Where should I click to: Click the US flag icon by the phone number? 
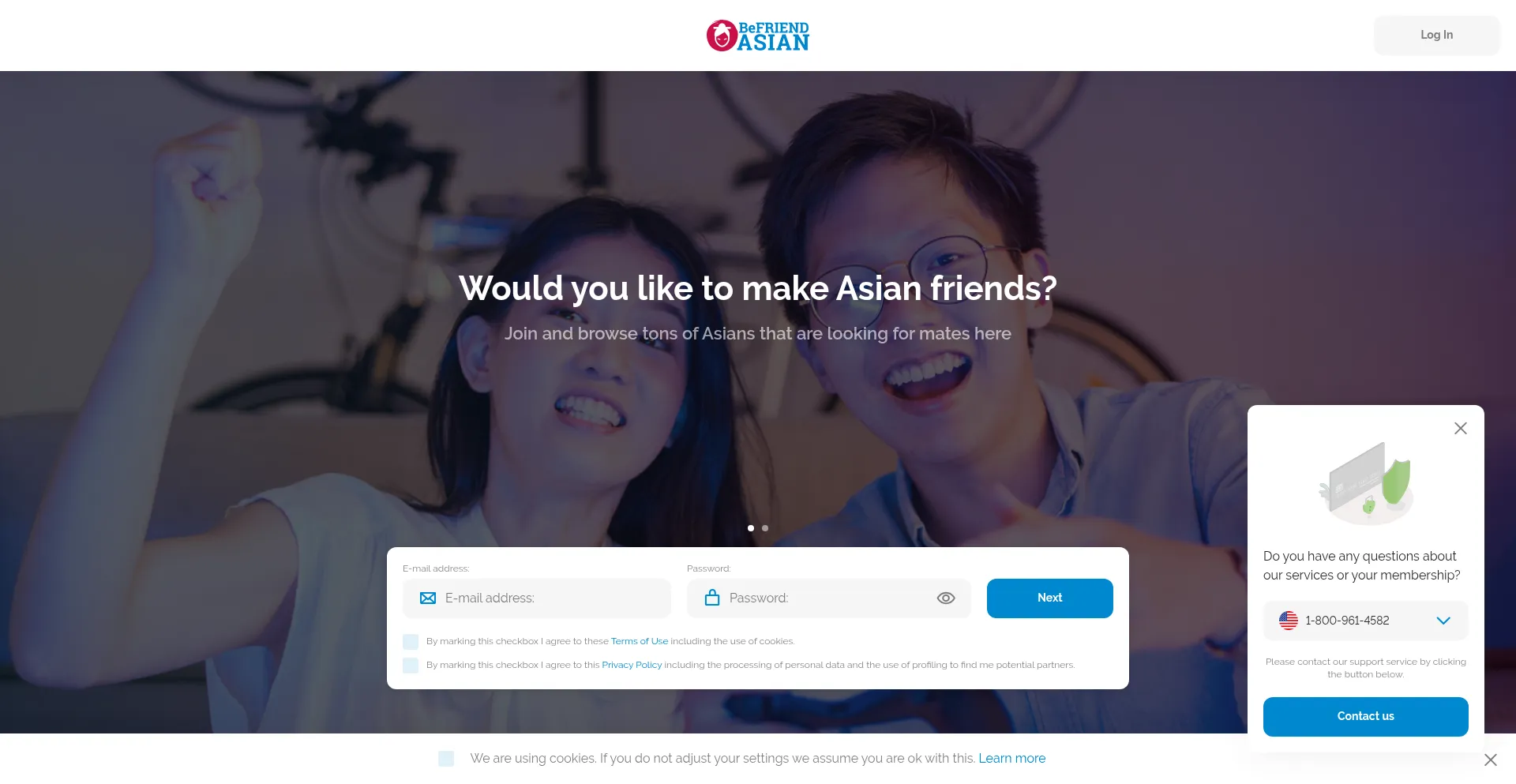coord(1289,621)
